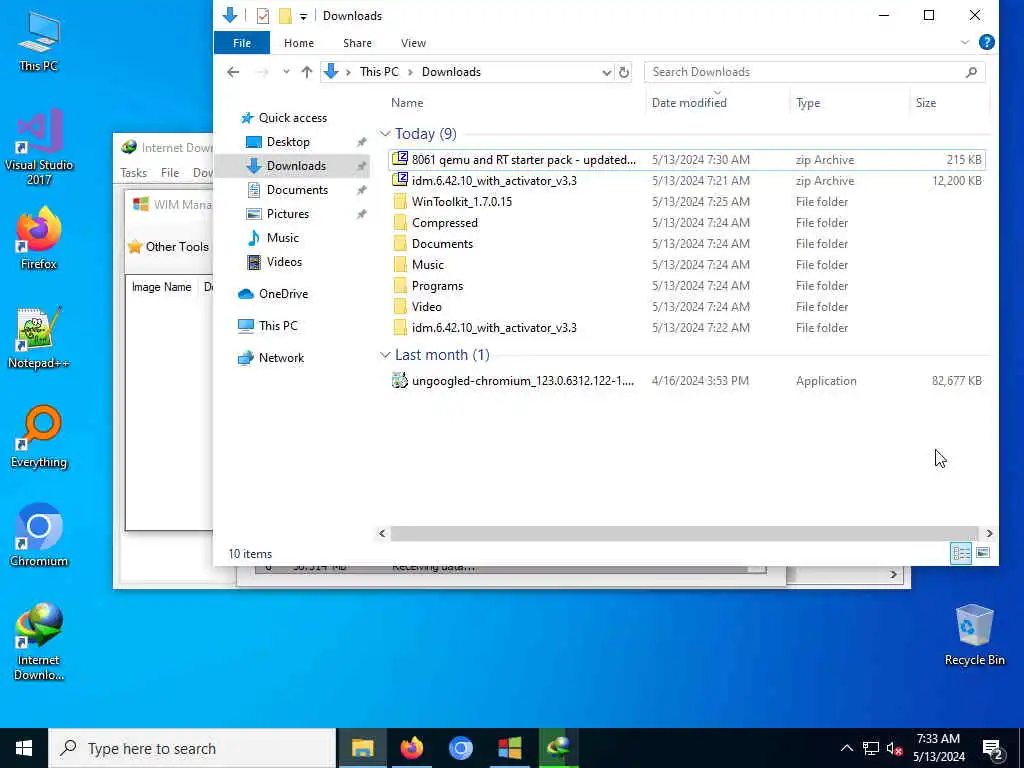1024x768 pixels.
Task: Click the WinToolkit taskbar icon
Action: pos(509,748)
